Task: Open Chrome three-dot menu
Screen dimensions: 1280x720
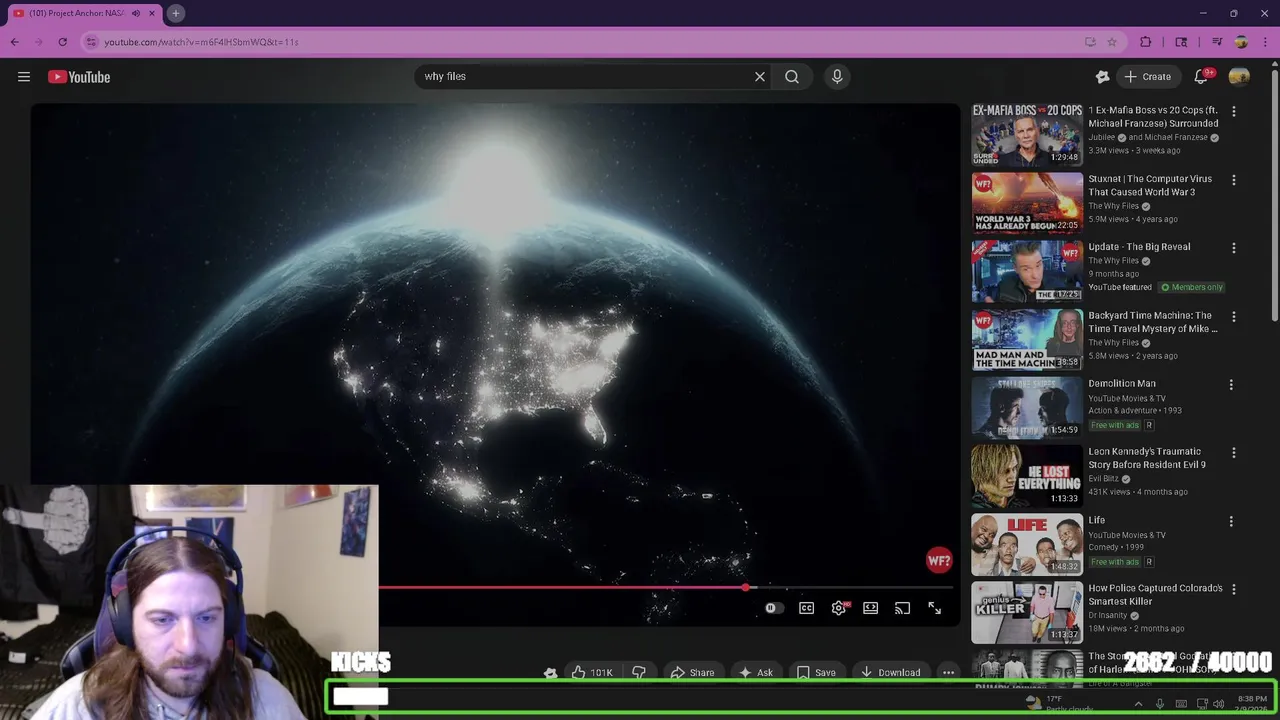Action: coord(1265,42)
